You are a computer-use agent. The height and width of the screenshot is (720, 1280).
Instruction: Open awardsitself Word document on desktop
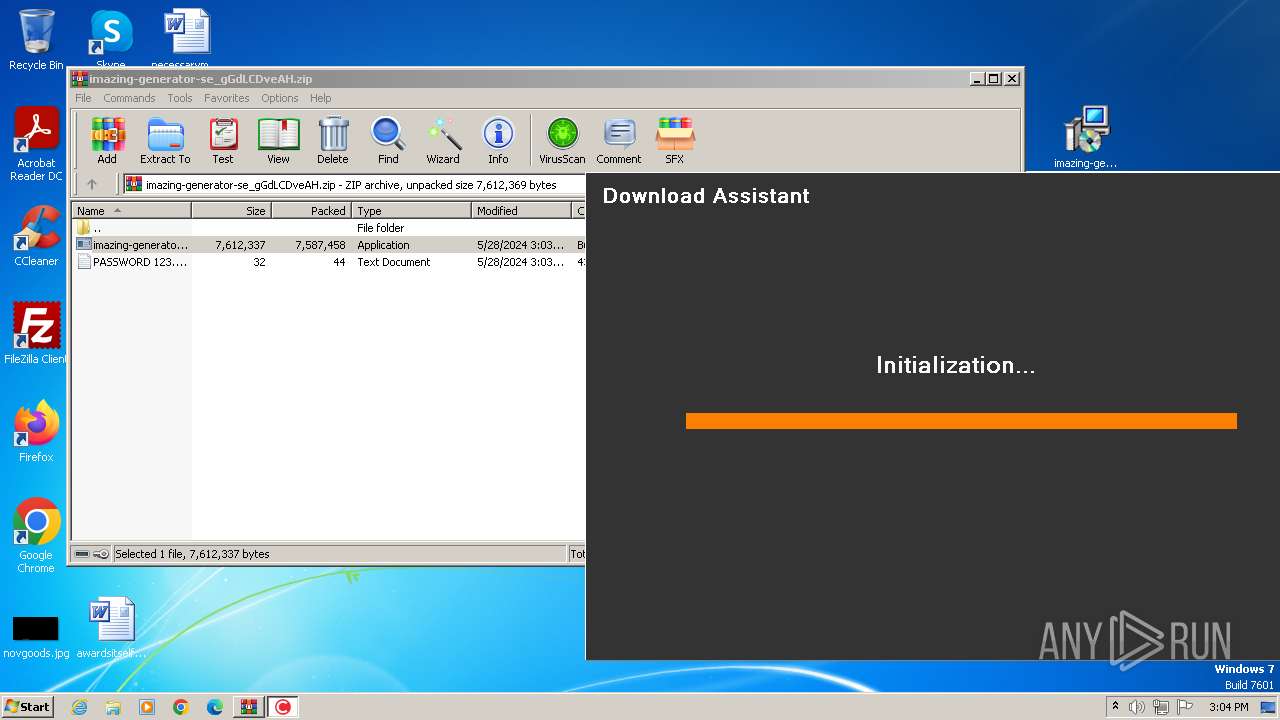tap(111, 628)
